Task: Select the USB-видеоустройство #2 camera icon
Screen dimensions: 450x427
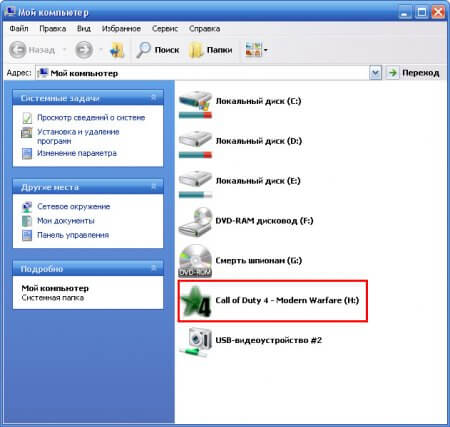Action: coord(195,342)
